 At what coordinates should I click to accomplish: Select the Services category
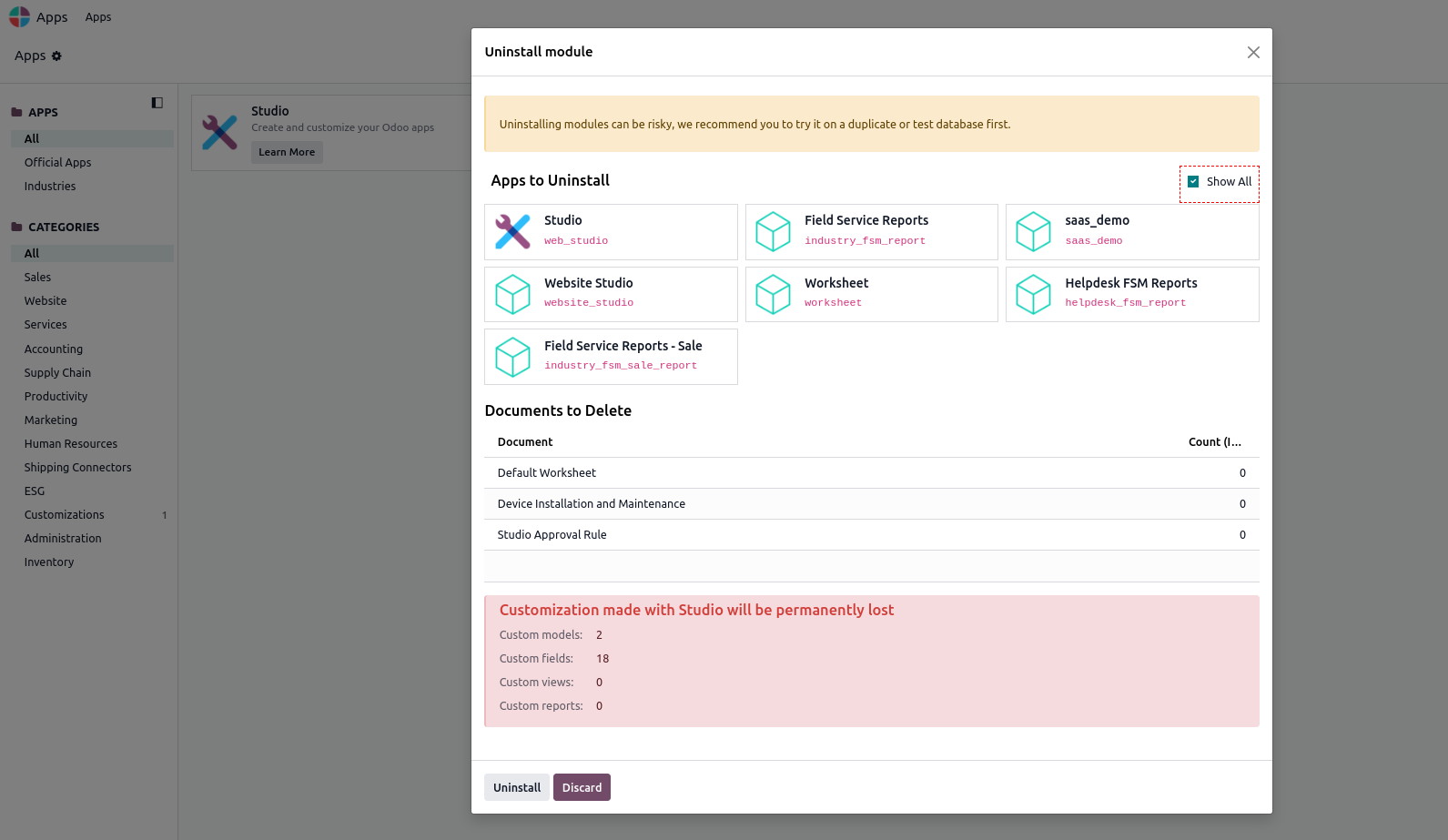coord(92,324)
